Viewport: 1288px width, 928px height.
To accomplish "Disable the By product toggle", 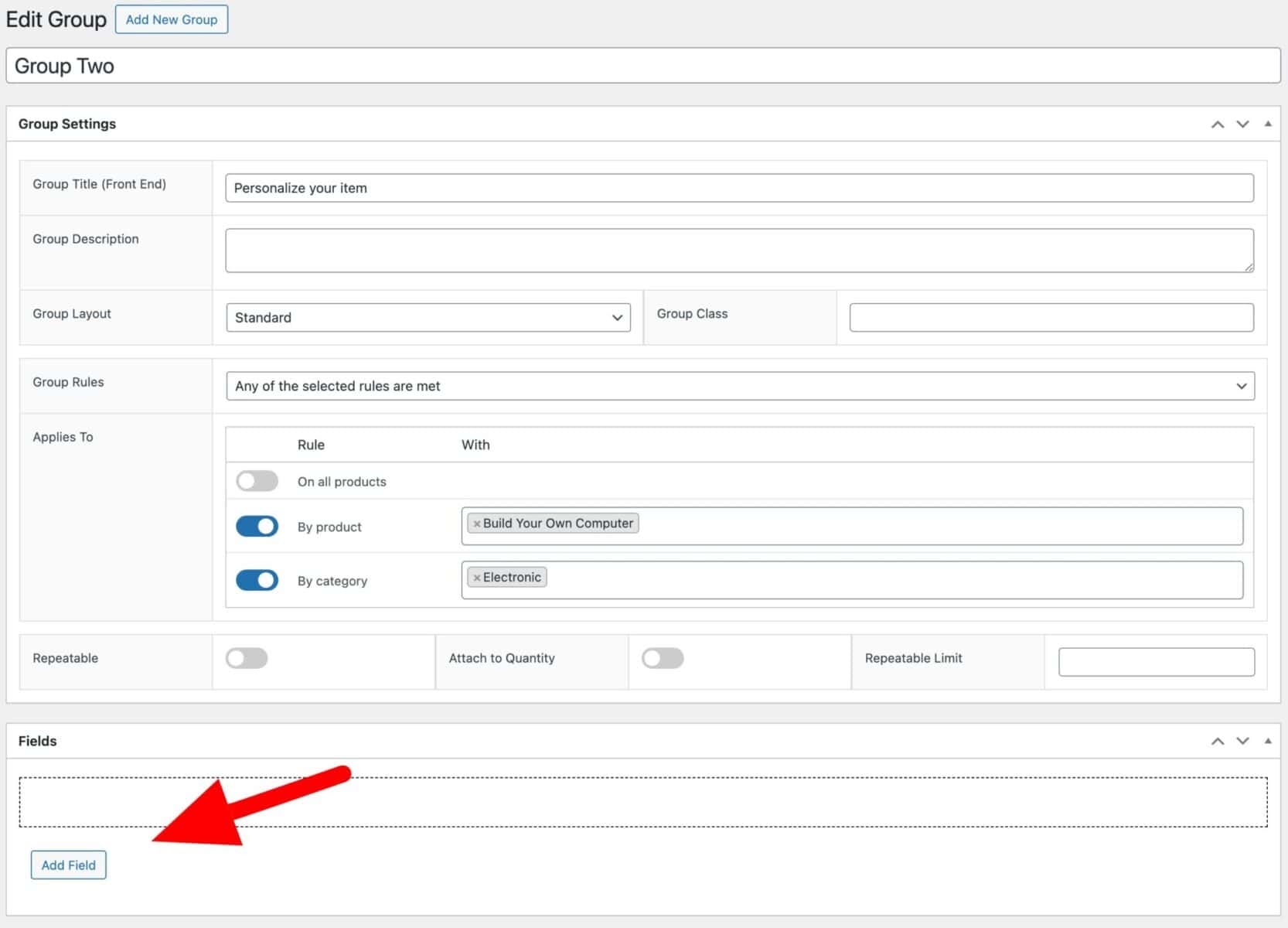I will click(257, 527).
